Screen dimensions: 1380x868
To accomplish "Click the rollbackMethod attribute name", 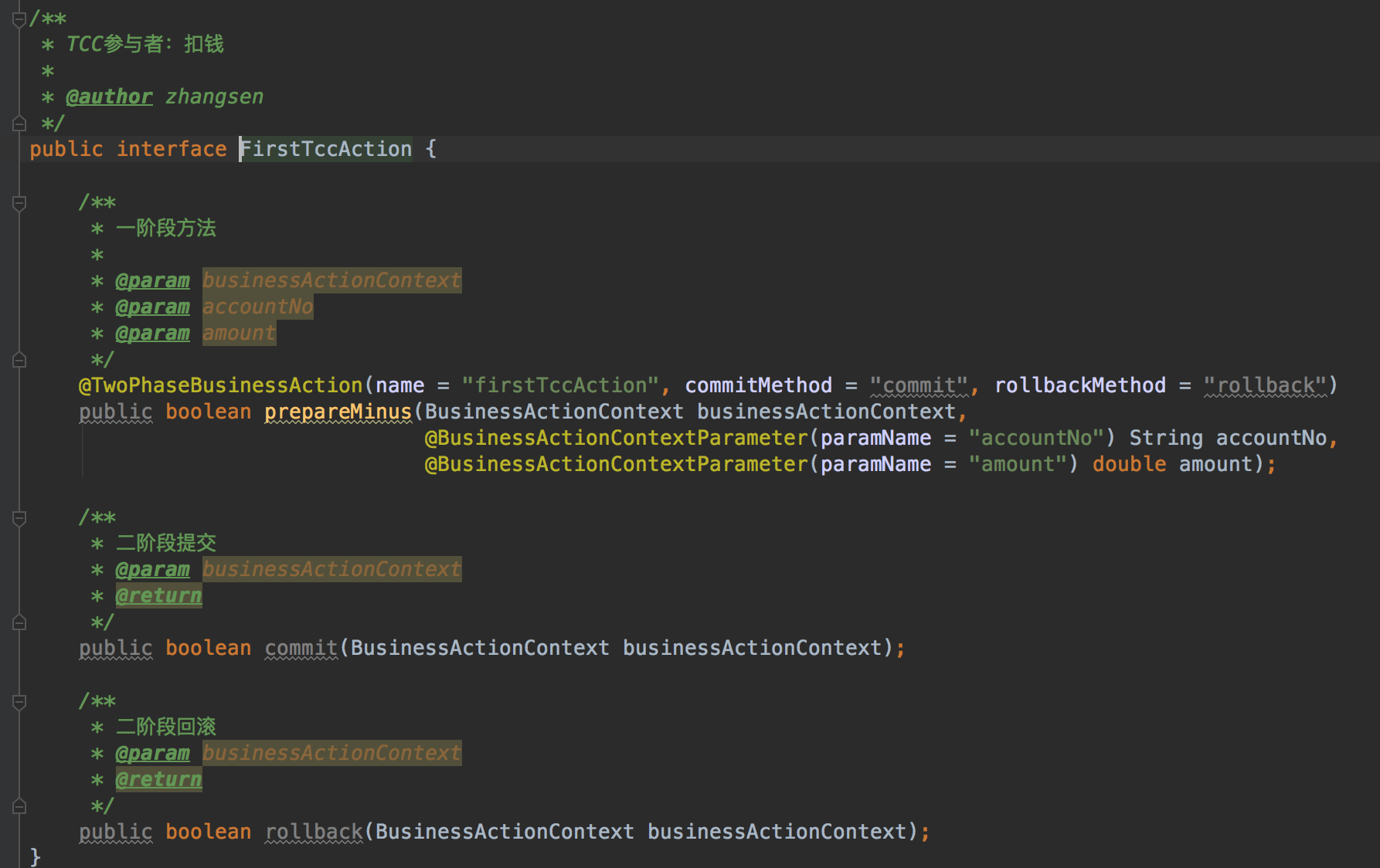I will [x=1080, y=385].
